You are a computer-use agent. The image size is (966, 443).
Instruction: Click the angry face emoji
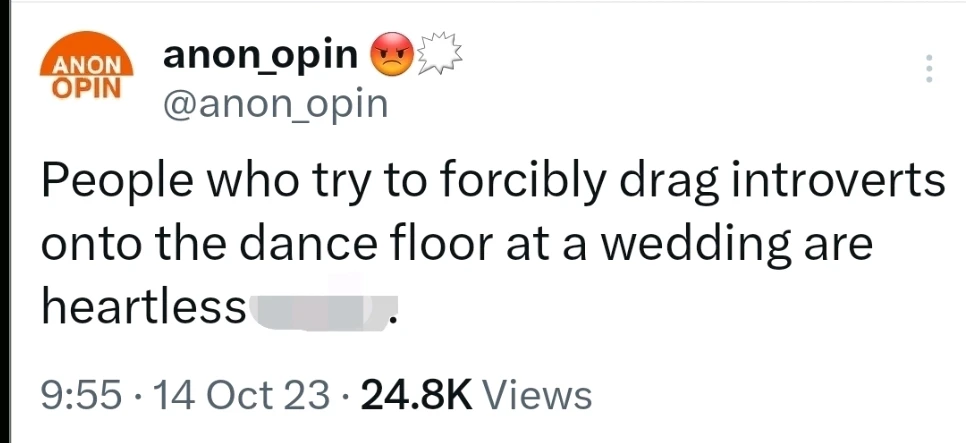tap(392, 55)
